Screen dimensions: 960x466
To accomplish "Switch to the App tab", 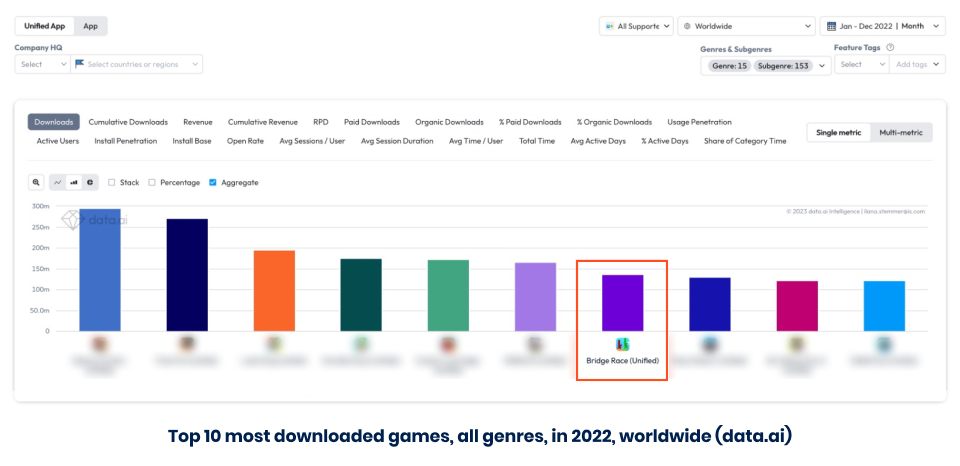I will point(91,26).
